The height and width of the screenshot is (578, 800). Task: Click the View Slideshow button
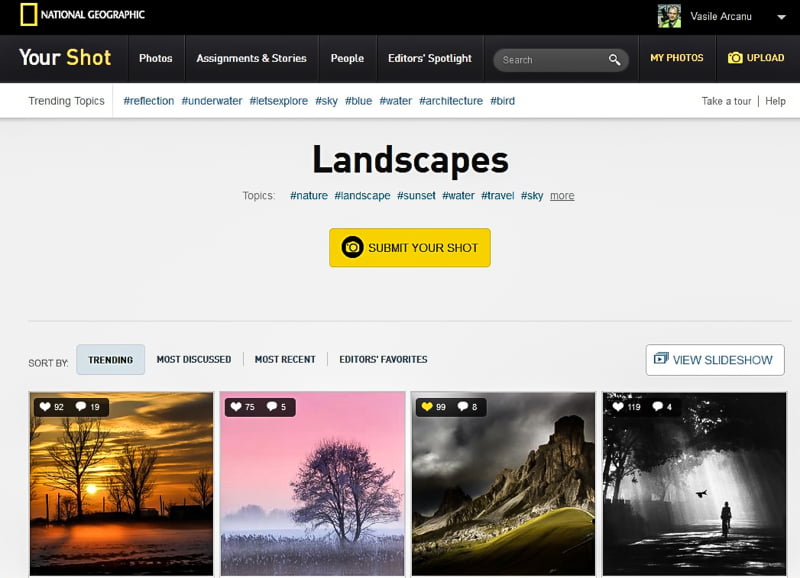[x=714, y=360]
